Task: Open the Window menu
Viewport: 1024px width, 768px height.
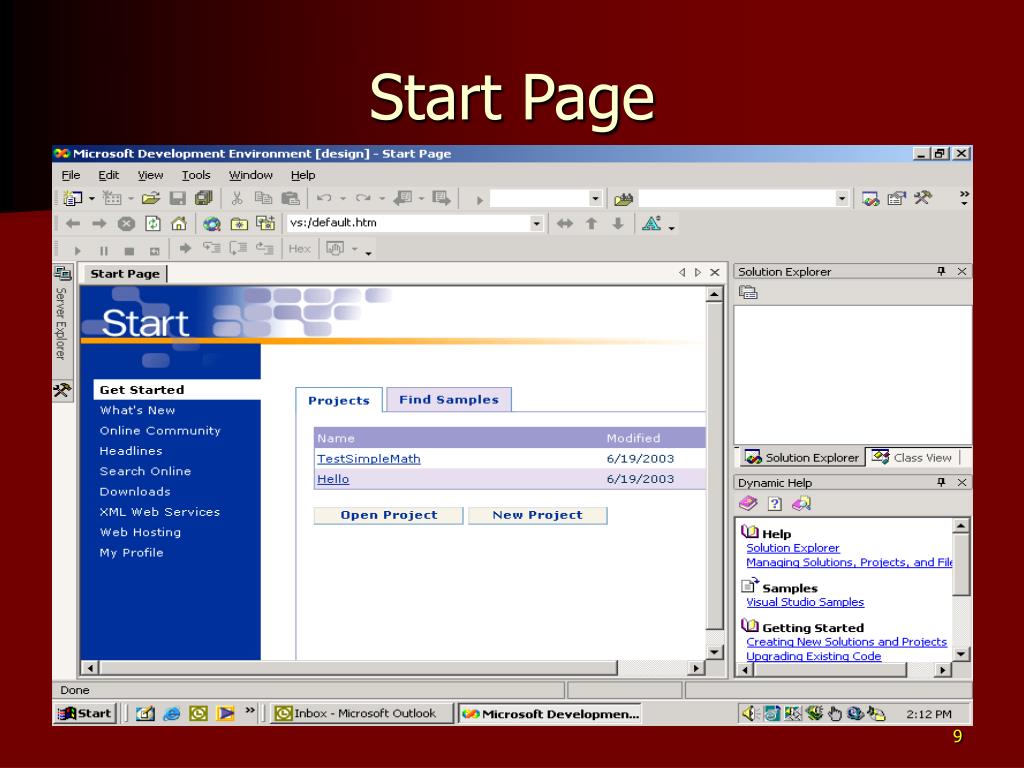Action: coord(251,175)
